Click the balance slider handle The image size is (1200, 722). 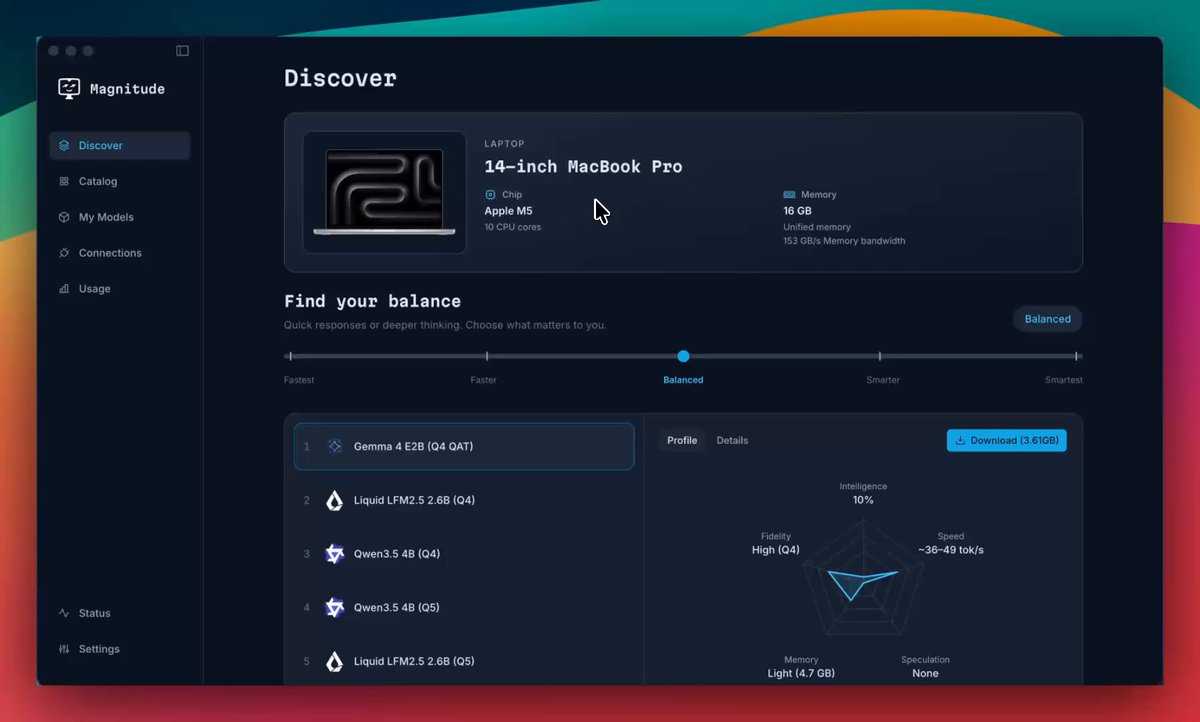[x=683, y=356]
